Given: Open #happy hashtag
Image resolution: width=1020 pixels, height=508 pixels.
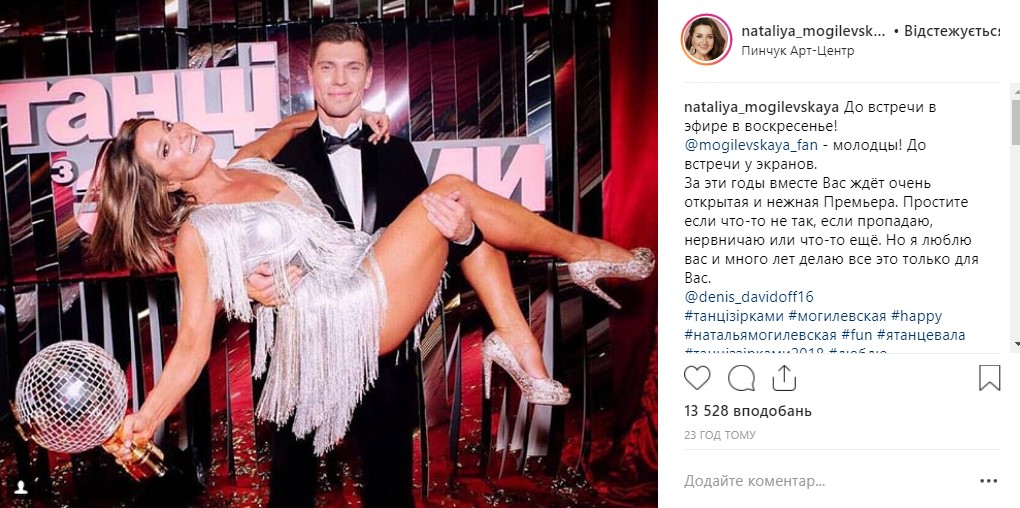Looking at the screenshot, I should click(917, 316).
